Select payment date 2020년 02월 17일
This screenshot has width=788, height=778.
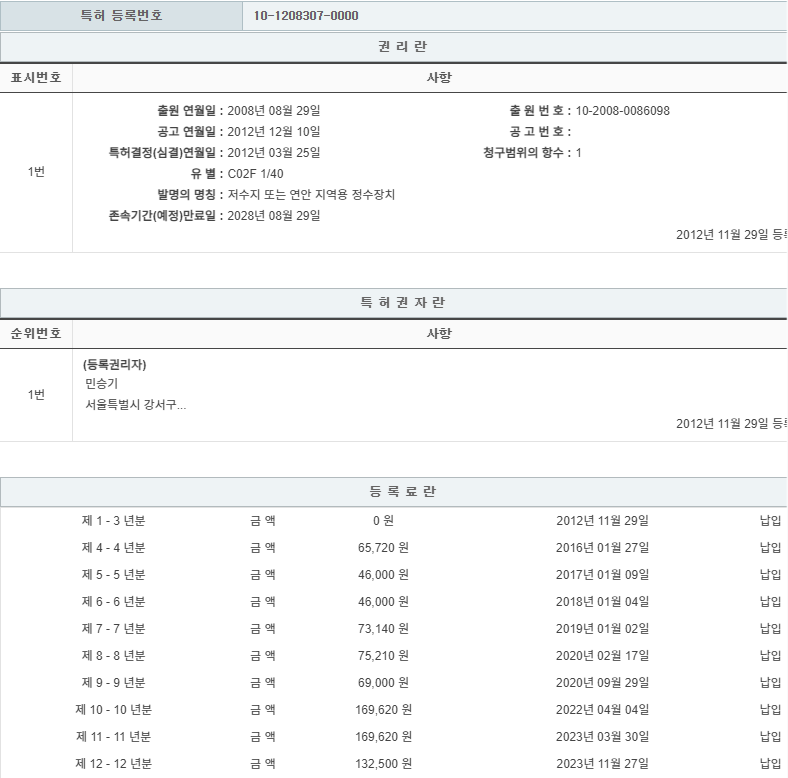coord(602,656)
